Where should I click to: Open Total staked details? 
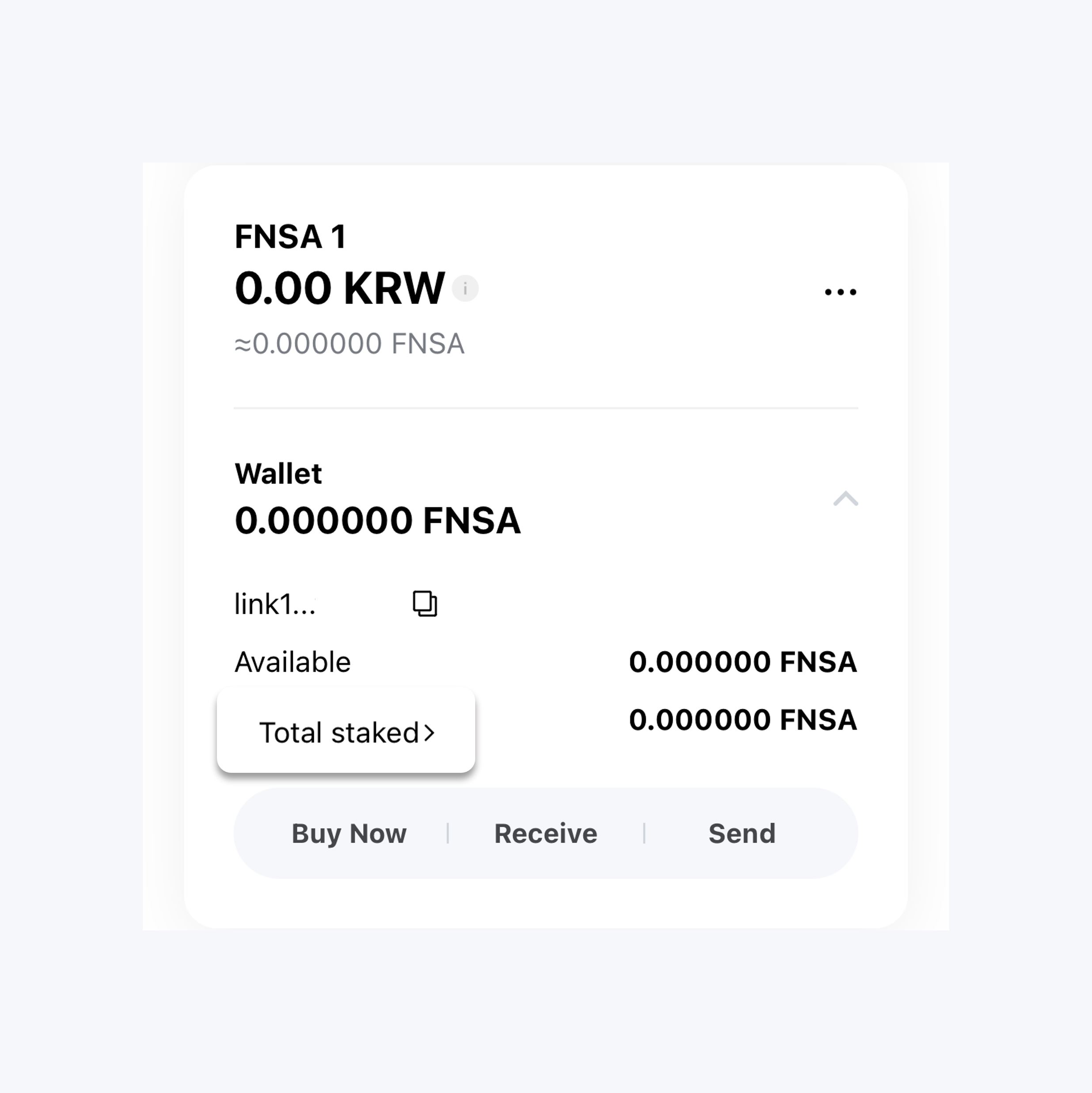(x=339, y=733)
